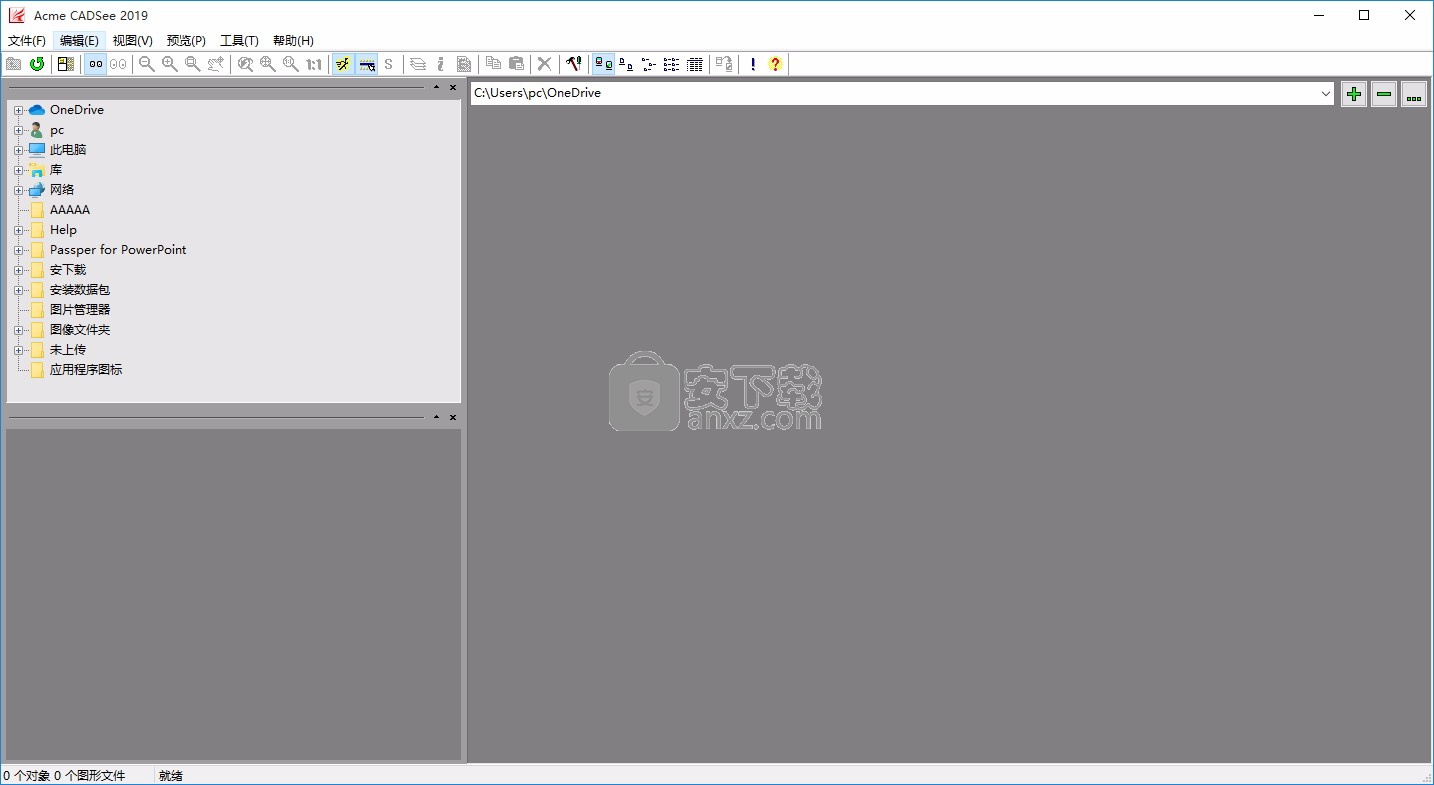This screenshot has height=785, width=1434.
Task: Open the 工具(T) menu
Action: point(239,41)
